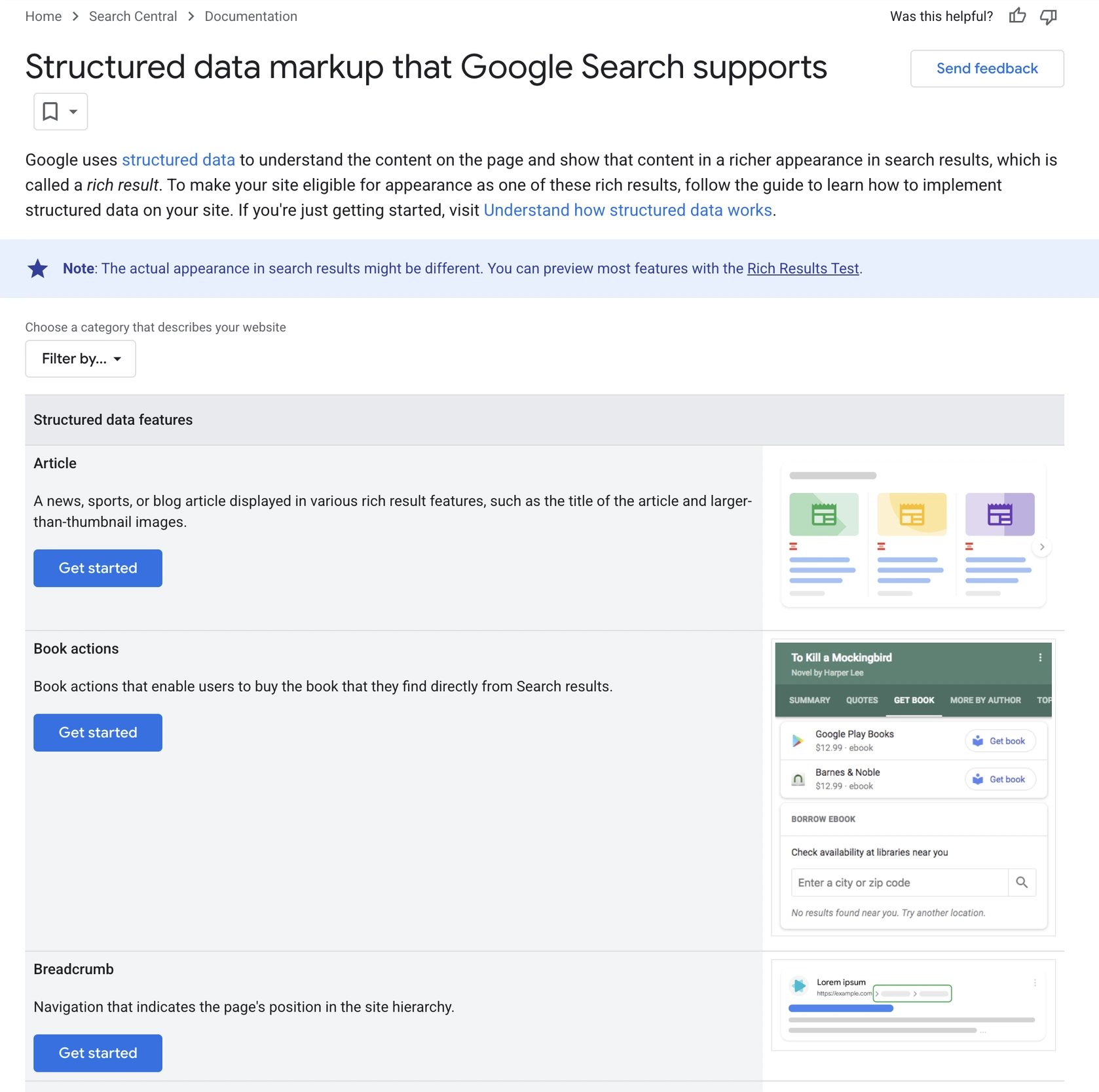Click the Barnes & Noble icon
Screen dimensions: 1099x1092
[x=798, y=779]
